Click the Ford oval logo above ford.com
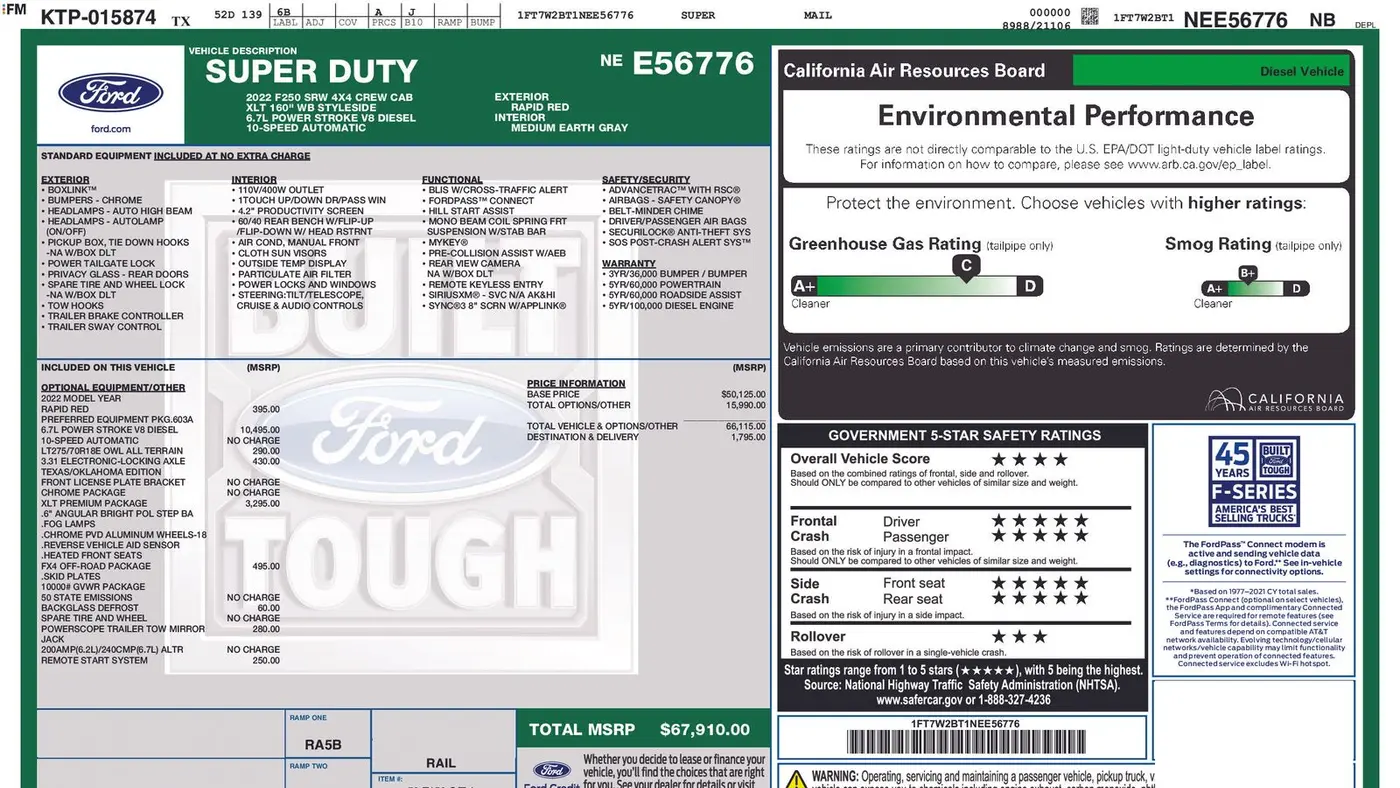This screenshot has height=788, width=1400. click(x=110, y=93)
